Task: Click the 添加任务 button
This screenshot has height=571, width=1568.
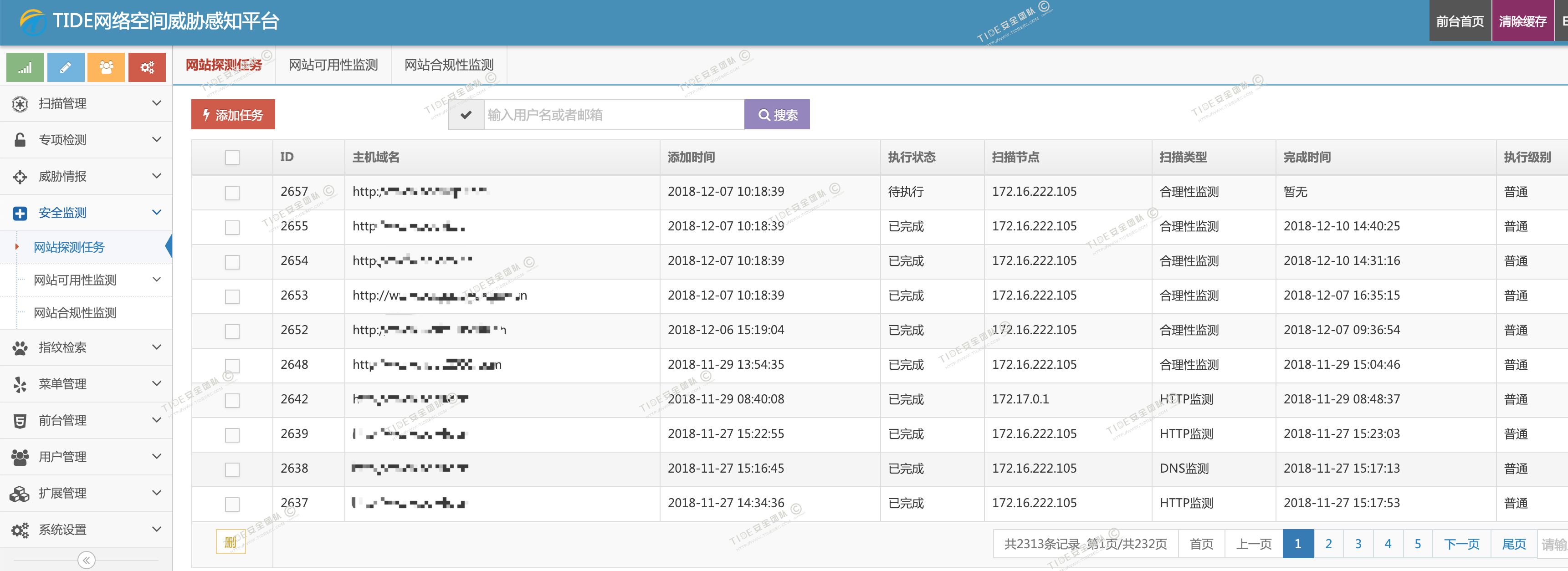Action: (233, 115)
